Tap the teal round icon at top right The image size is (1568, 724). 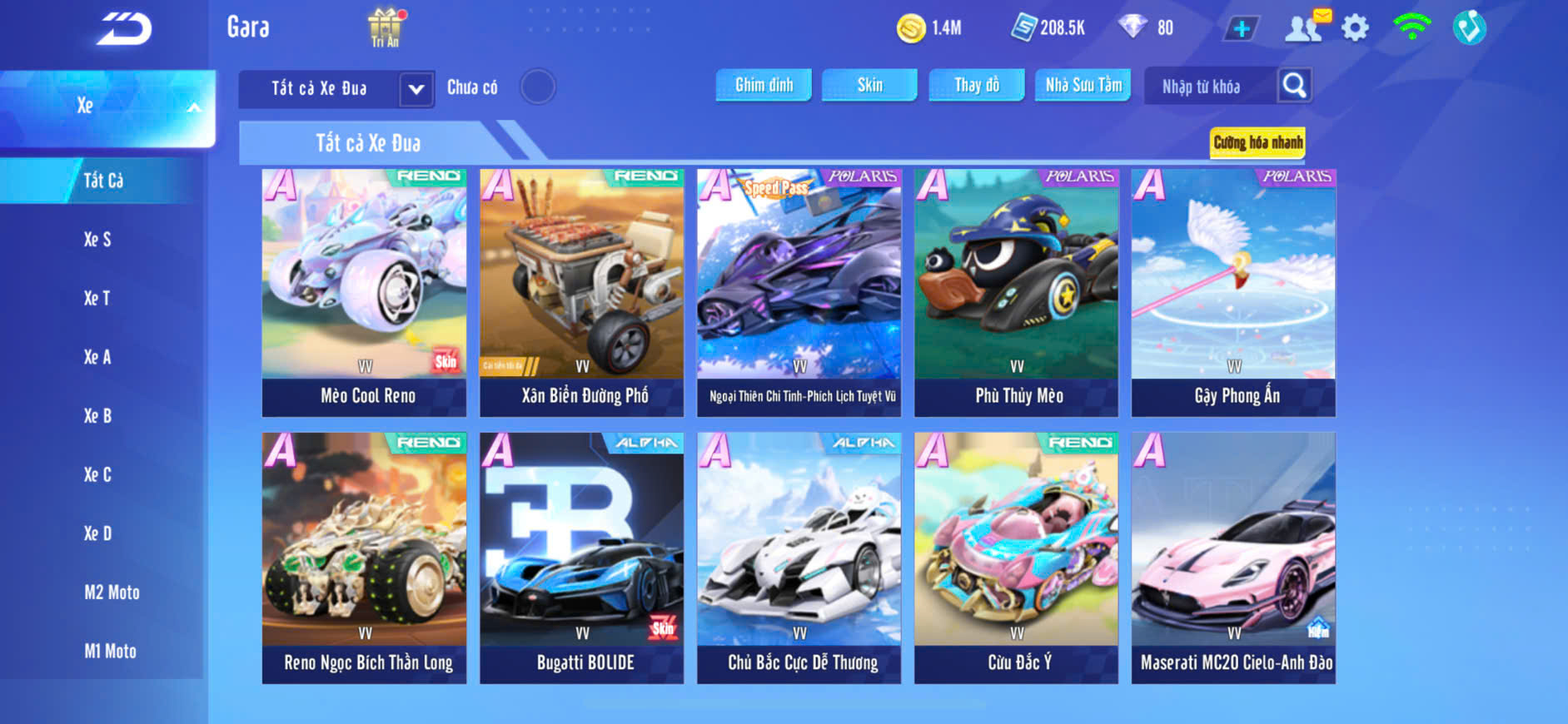pyautogui.click(x=1470, y=27)
